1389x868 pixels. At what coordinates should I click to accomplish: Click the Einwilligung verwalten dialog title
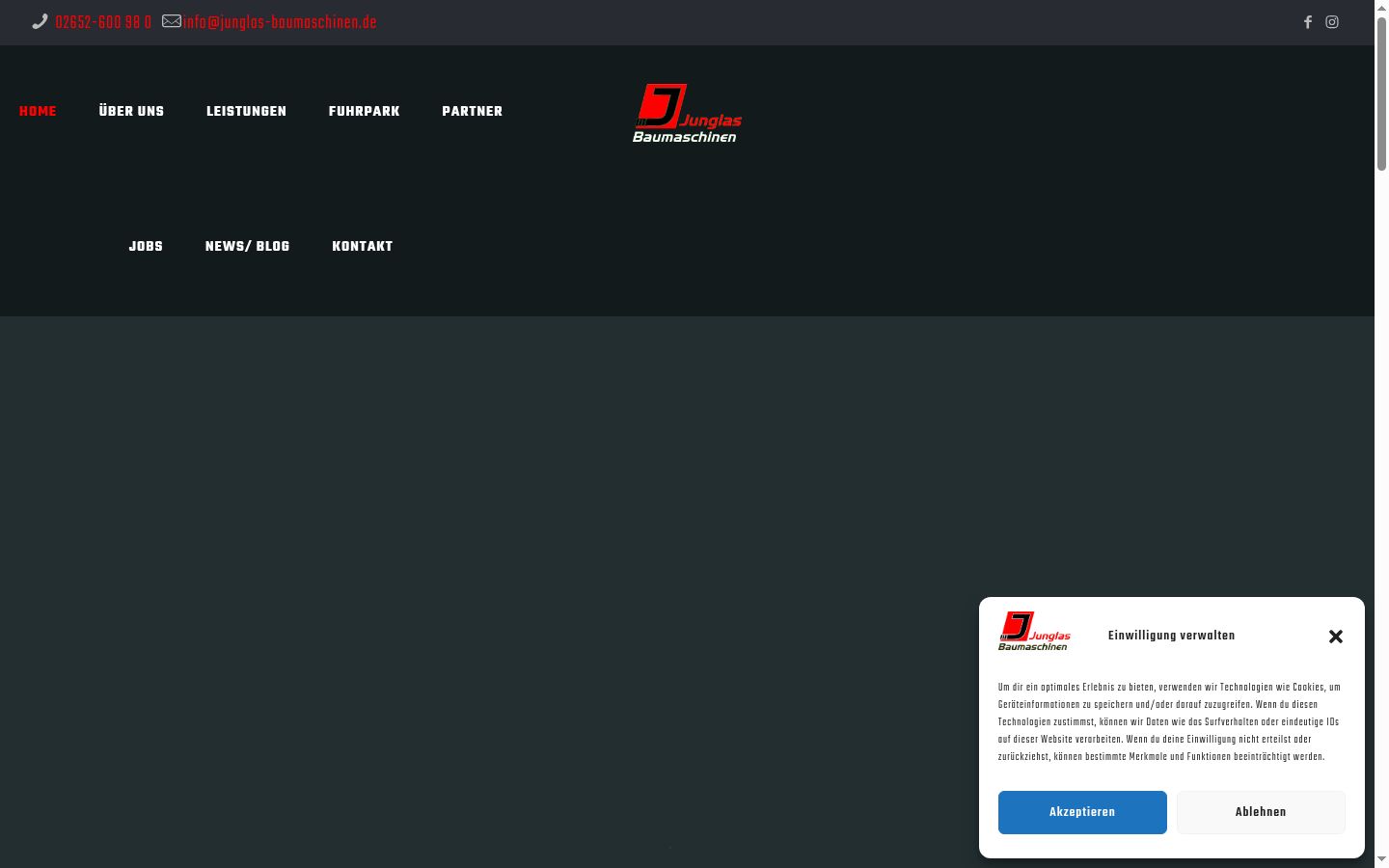(1171, 636)
